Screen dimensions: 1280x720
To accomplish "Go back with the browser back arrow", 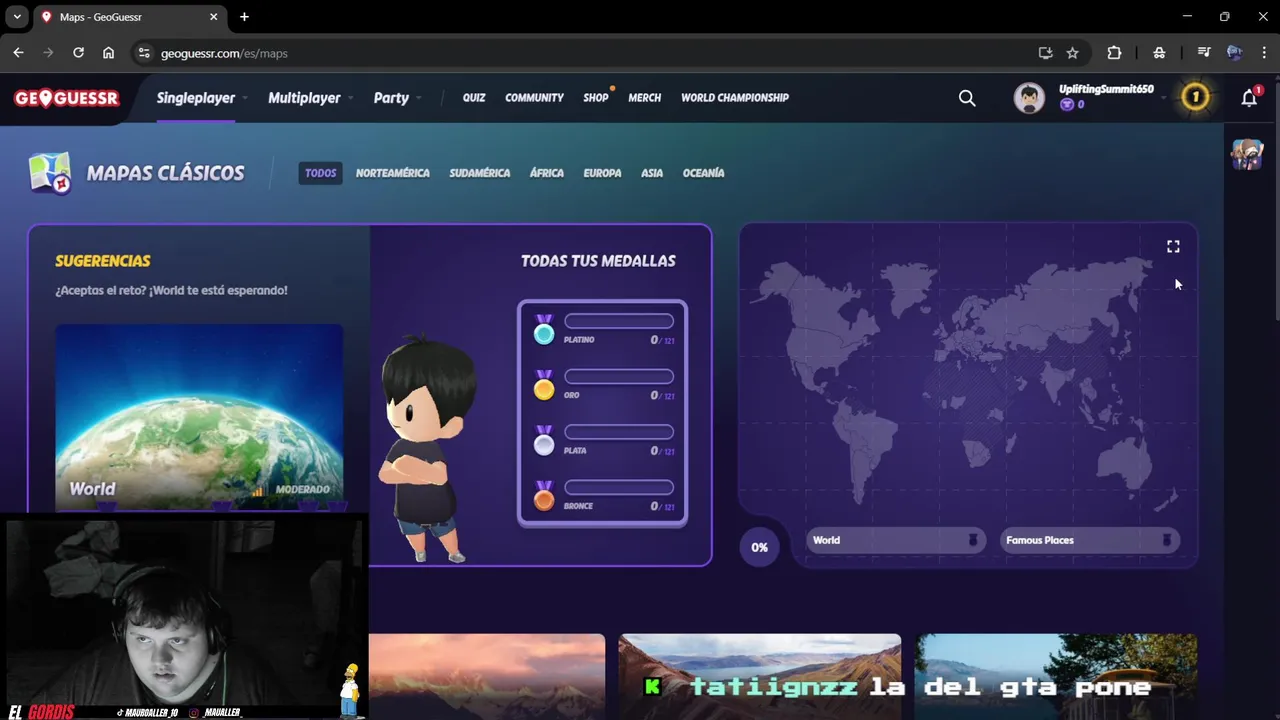I will [x=18, y=53].
